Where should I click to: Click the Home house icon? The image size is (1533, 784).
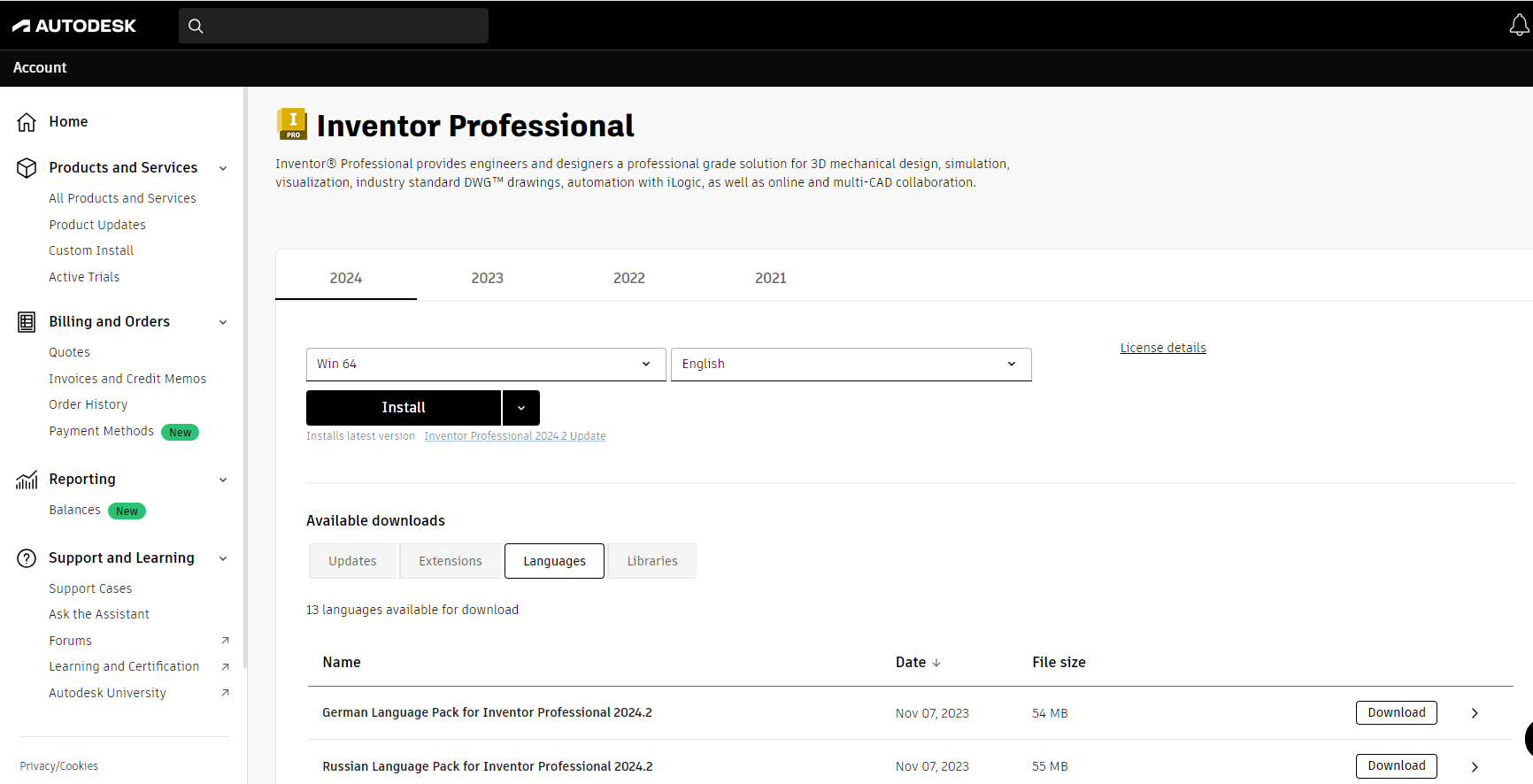(27, 122)
